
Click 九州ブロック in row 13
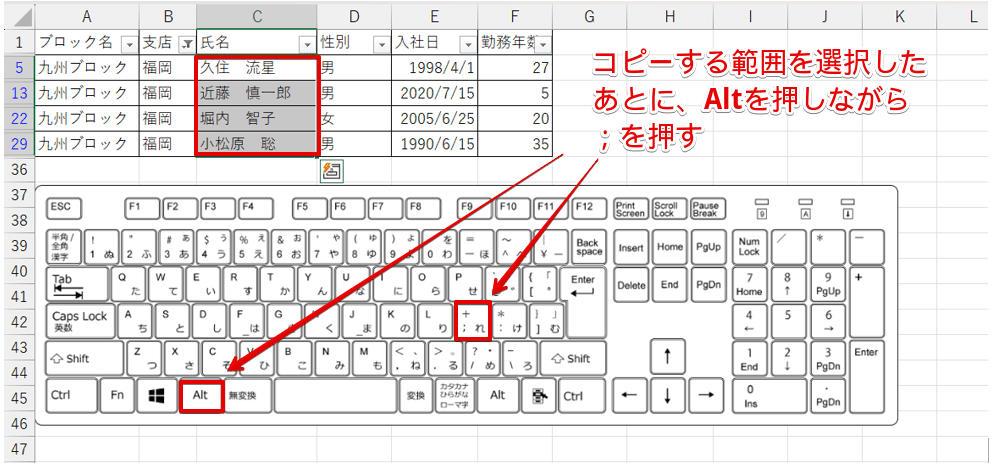tap(87, 93)
